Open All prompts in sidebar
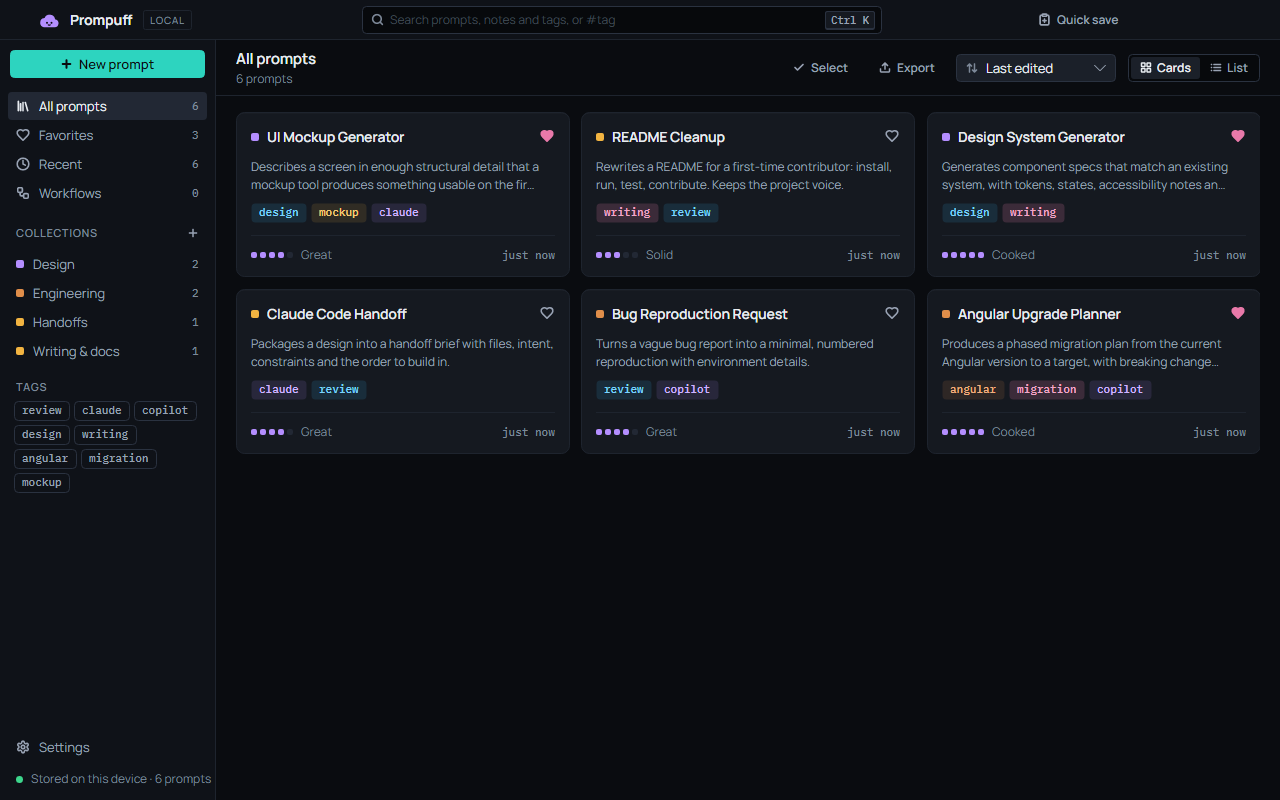Image resolution: width=1280 pixels, height=800 pixels. (107, 106)
